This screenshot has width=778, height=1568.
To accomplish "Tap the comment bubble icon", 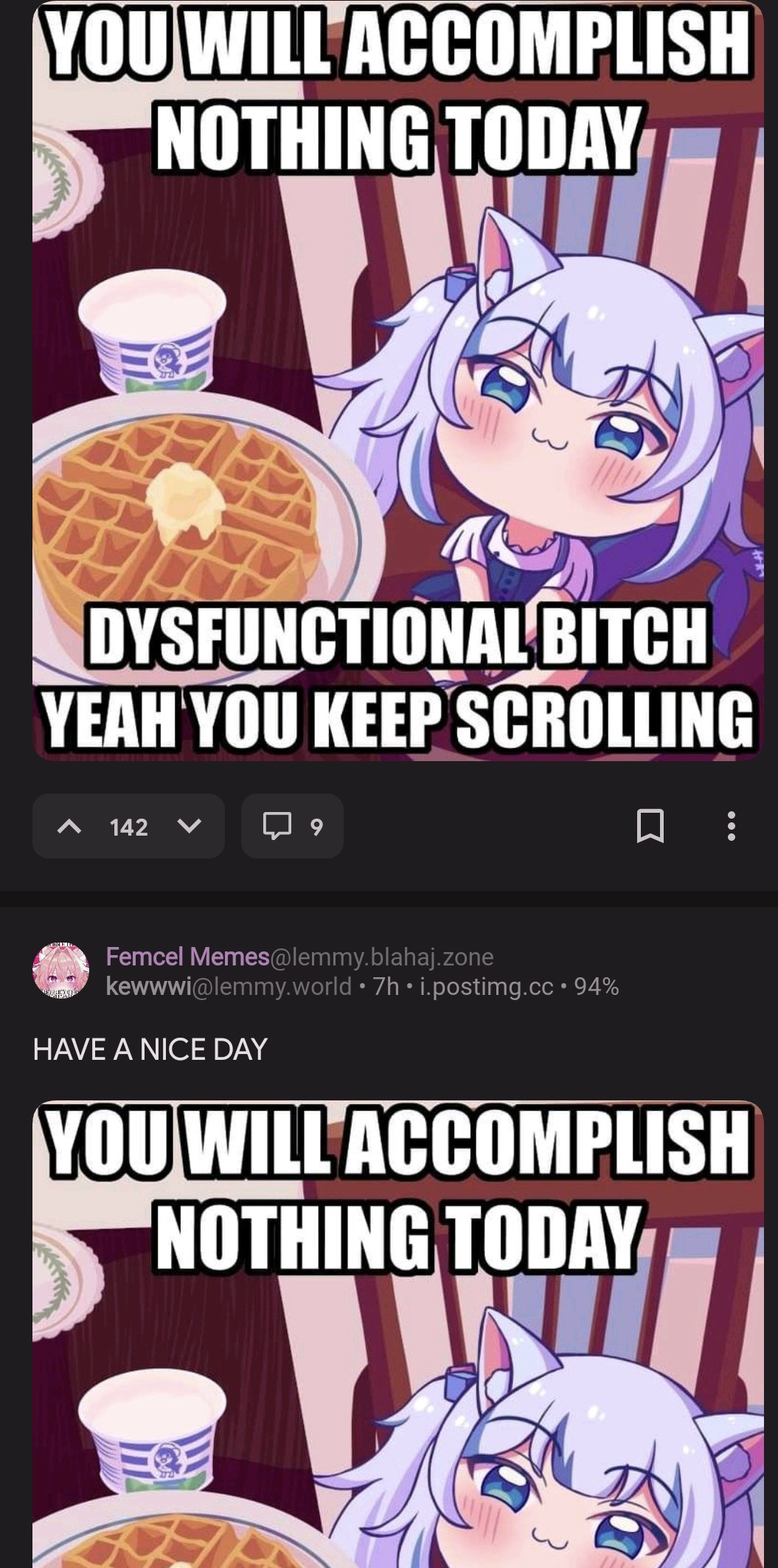I will 277,826.
